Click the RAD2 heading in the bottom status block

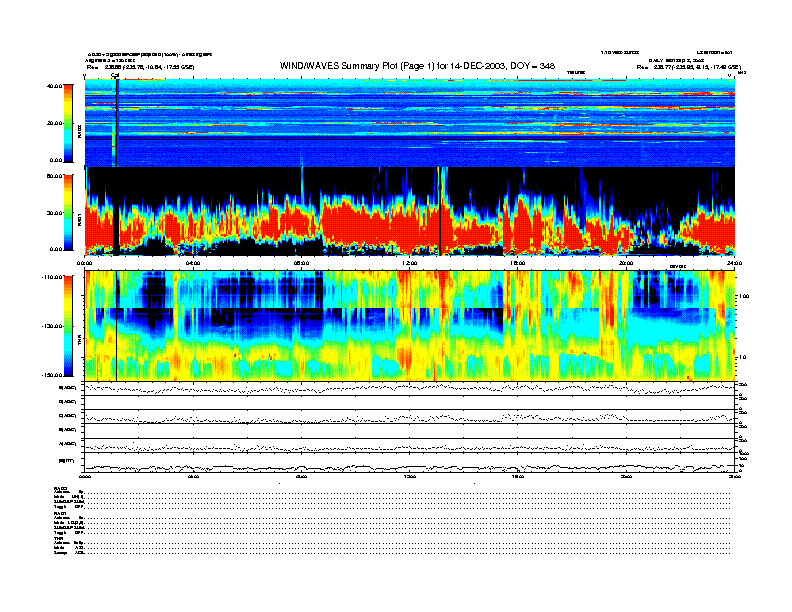[x=61, y=488]
